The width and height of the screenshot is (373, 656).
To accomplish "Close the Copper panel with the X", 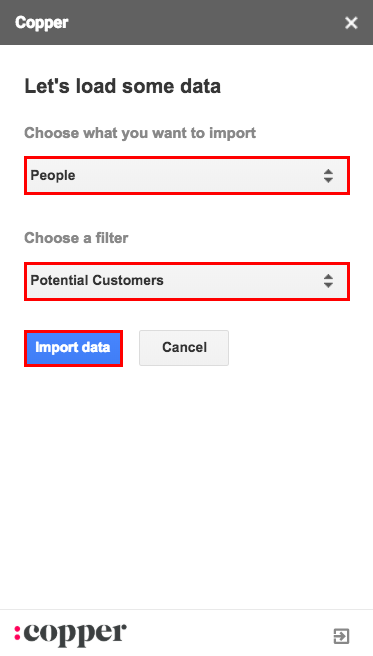I will (351, 23).
